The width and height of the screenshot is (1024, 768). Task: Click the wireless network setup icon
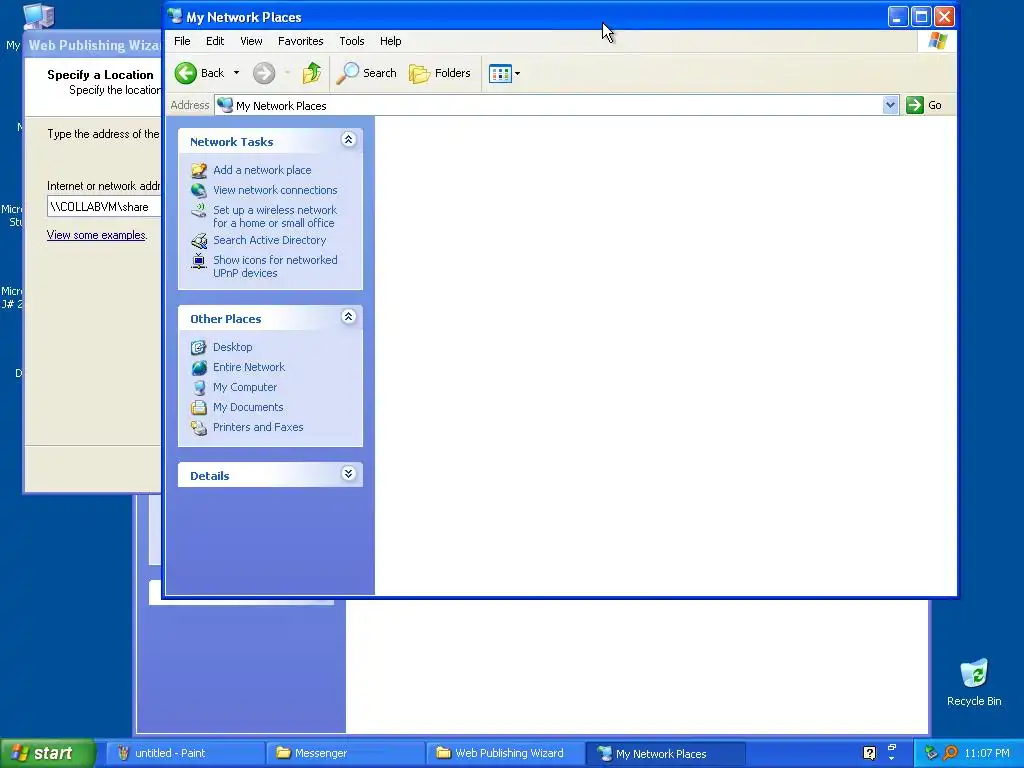point(199,210)
